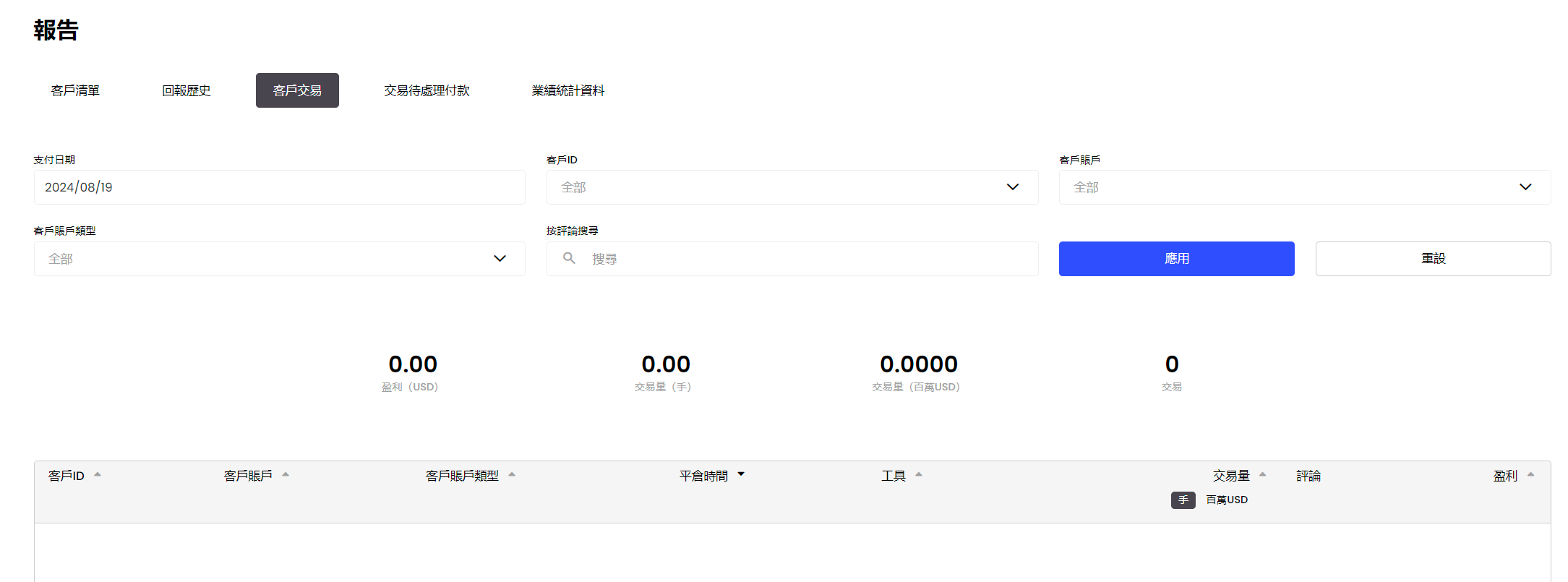1568x582 pixels.
Task: Go to the 業績統計資料 tab
Action: (x=568, y=90)
